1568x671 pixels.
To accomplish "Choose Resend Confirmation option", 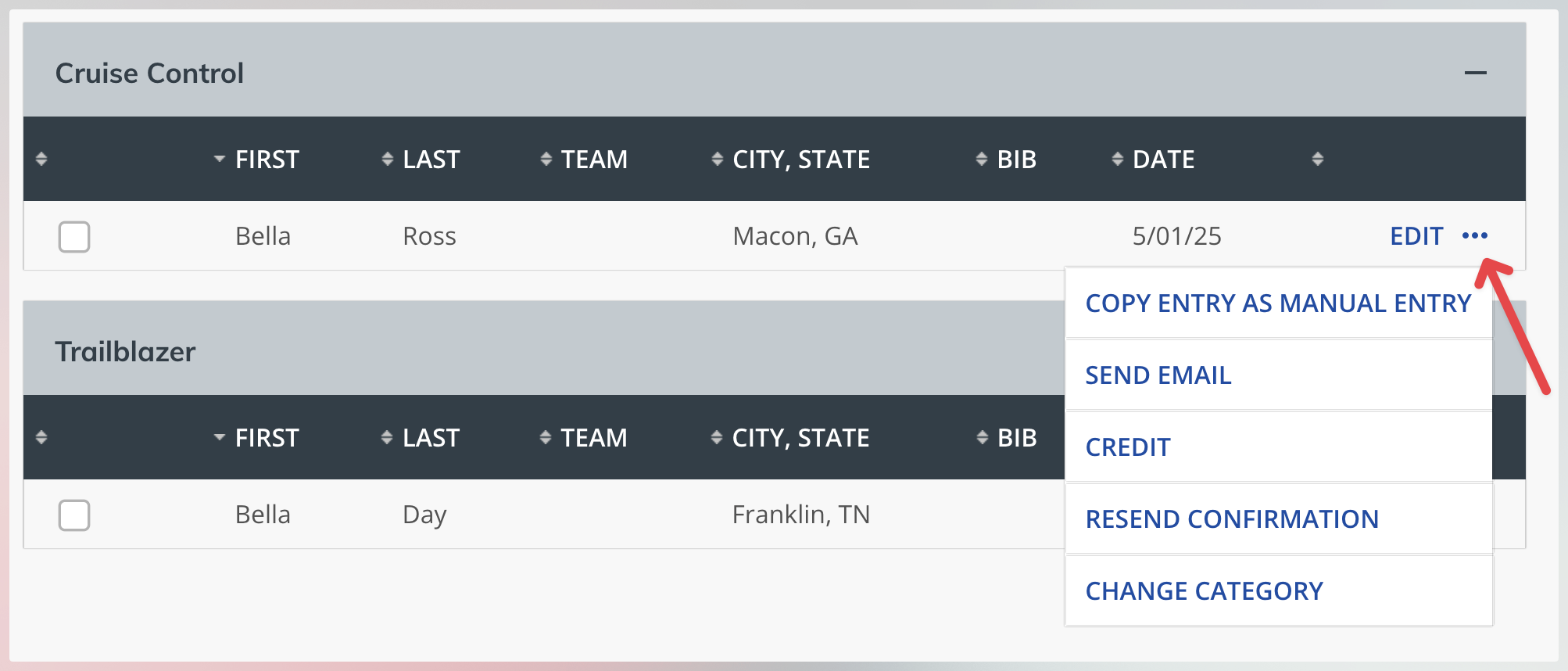I will 1279,519.
